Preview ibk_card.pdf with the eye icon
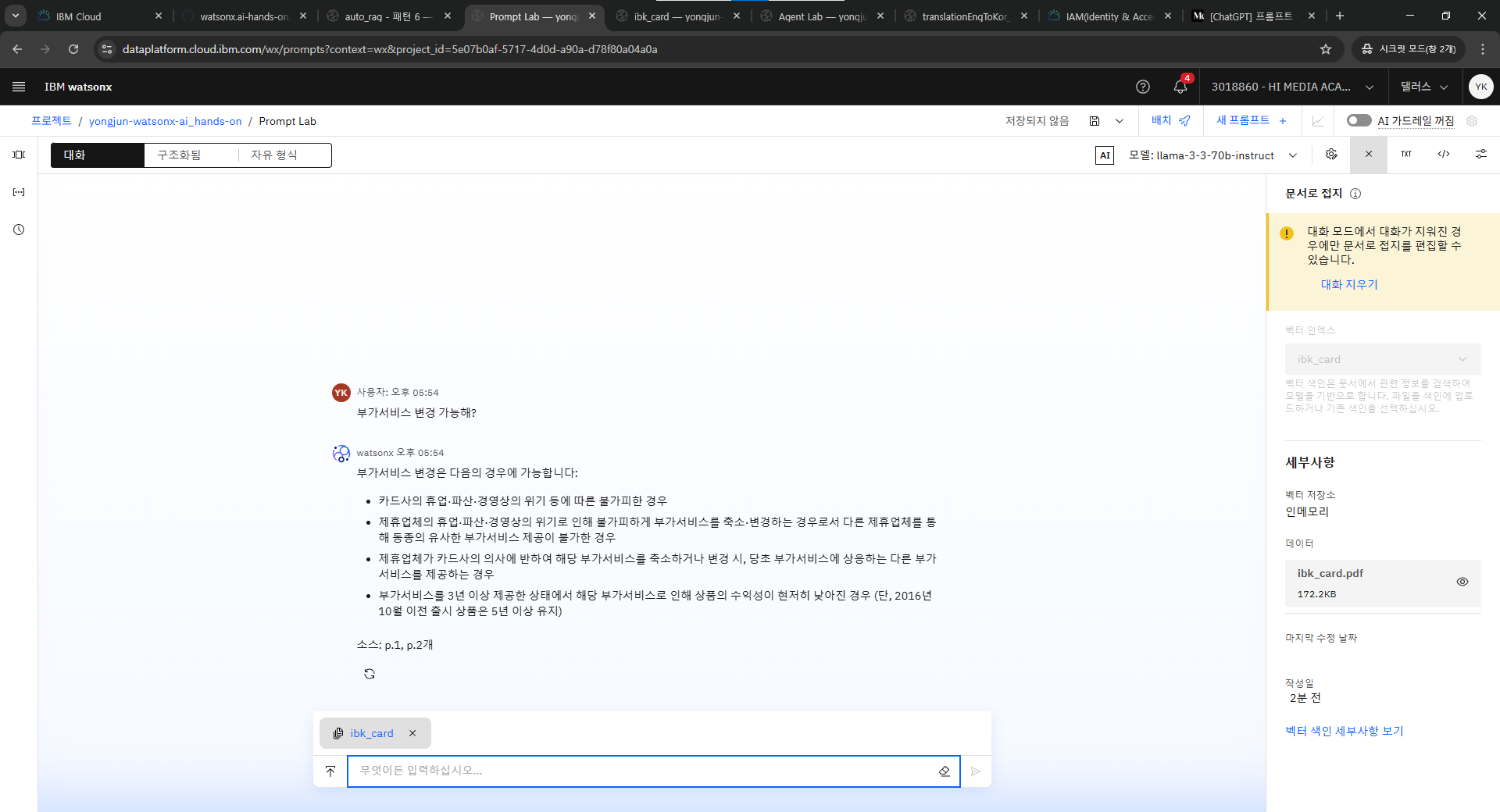1500x812 pixels. [x=1462, y=582]
